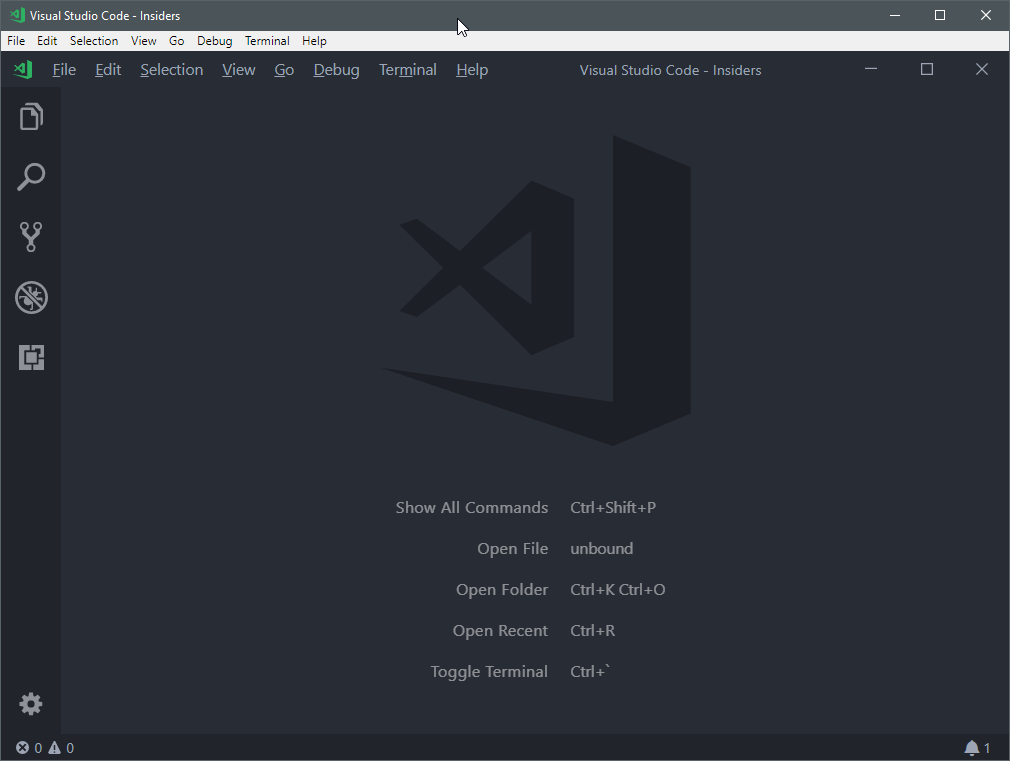Close window from native title bar
Screen dimensions: 1010x761
click(x=986, y=15)
